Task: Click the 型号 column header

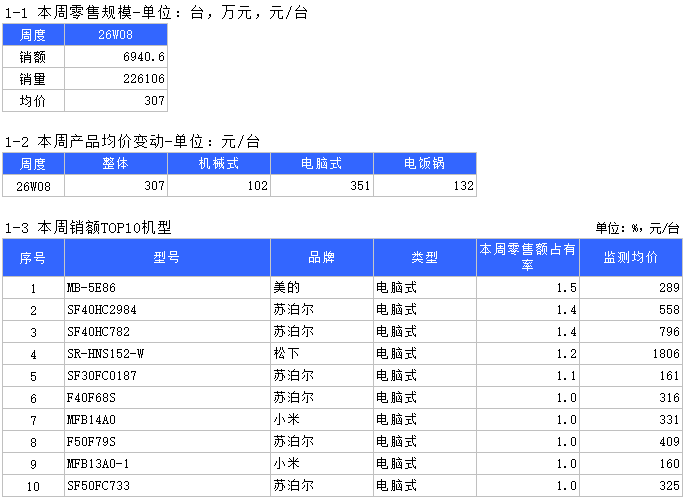Action: click(x=167, y=258)
